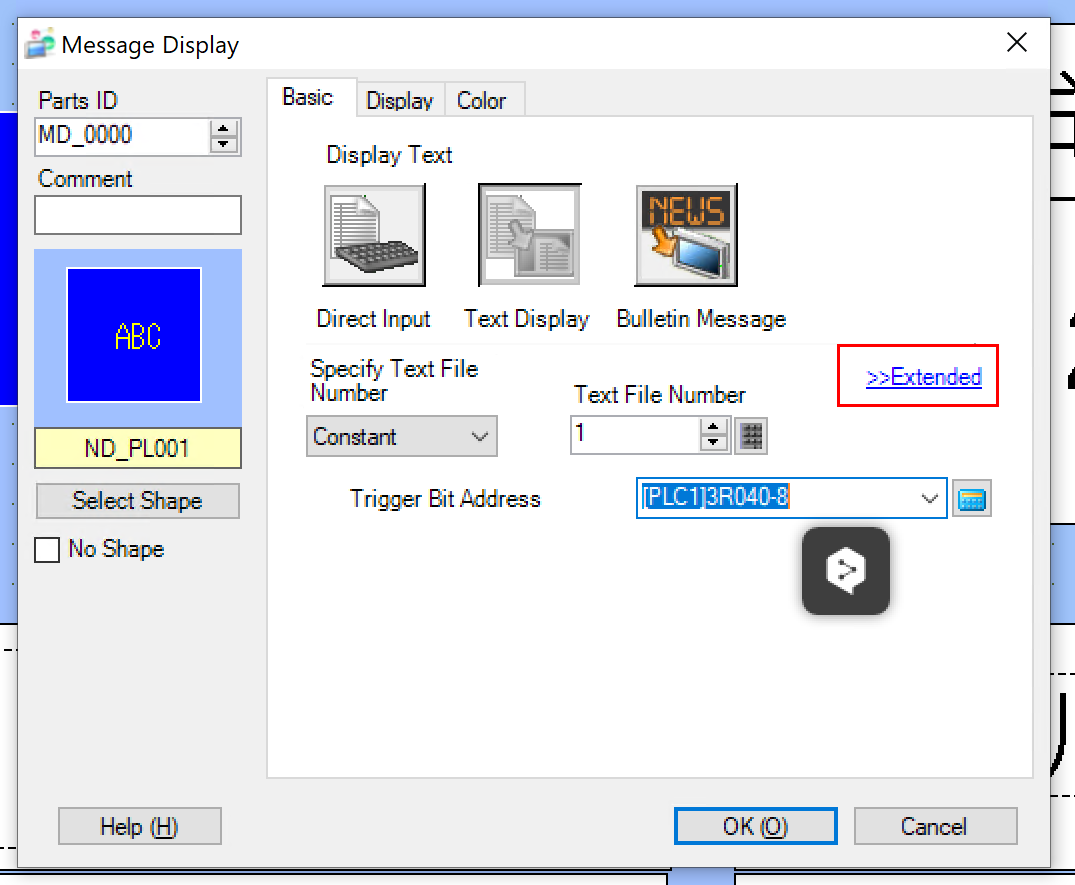The width and height of the screenshot is (1075, 885).
Task: Click into the Comment text field
Action: click(138, 215)
